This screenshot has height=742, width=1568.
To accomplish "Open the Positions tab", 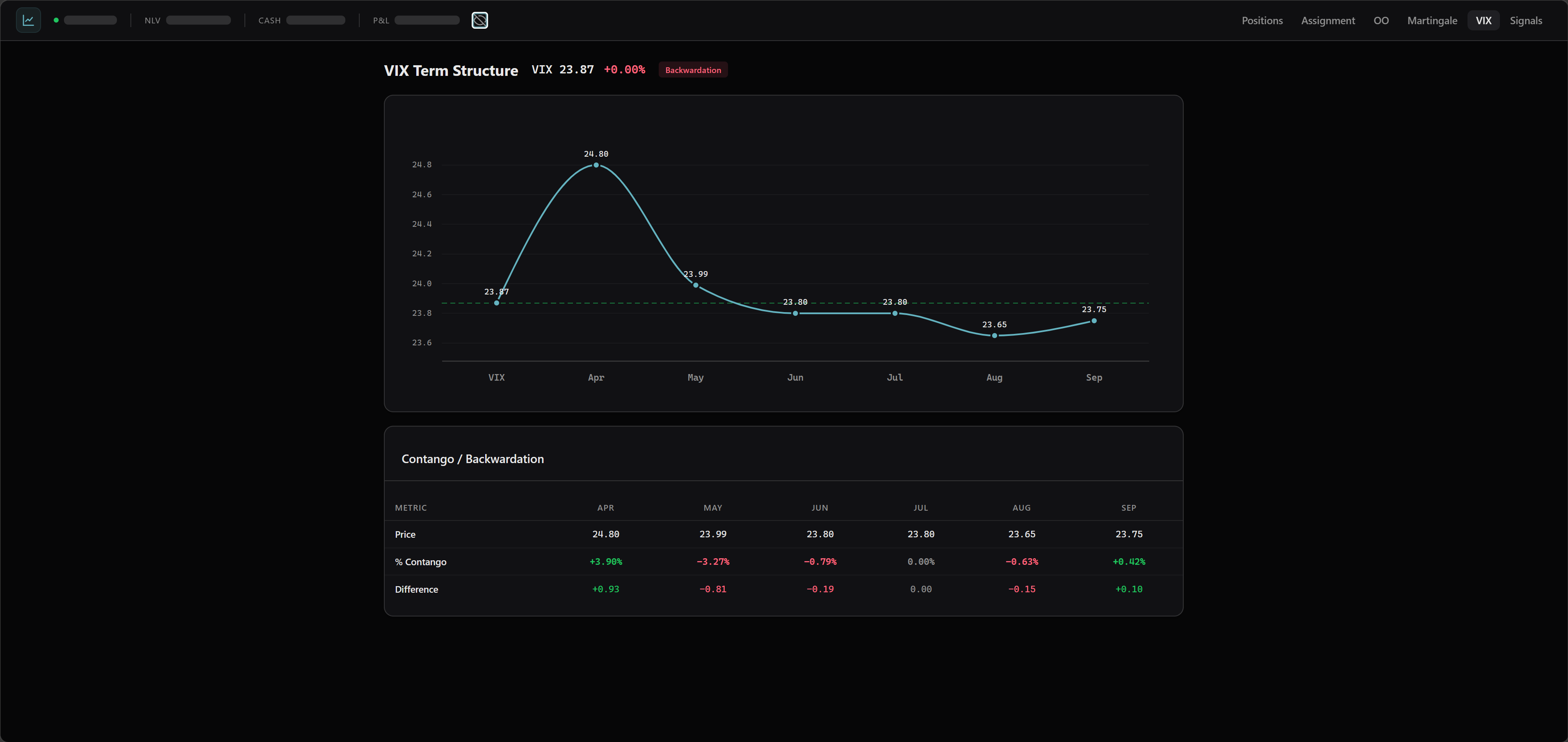I will point(1262,21).
